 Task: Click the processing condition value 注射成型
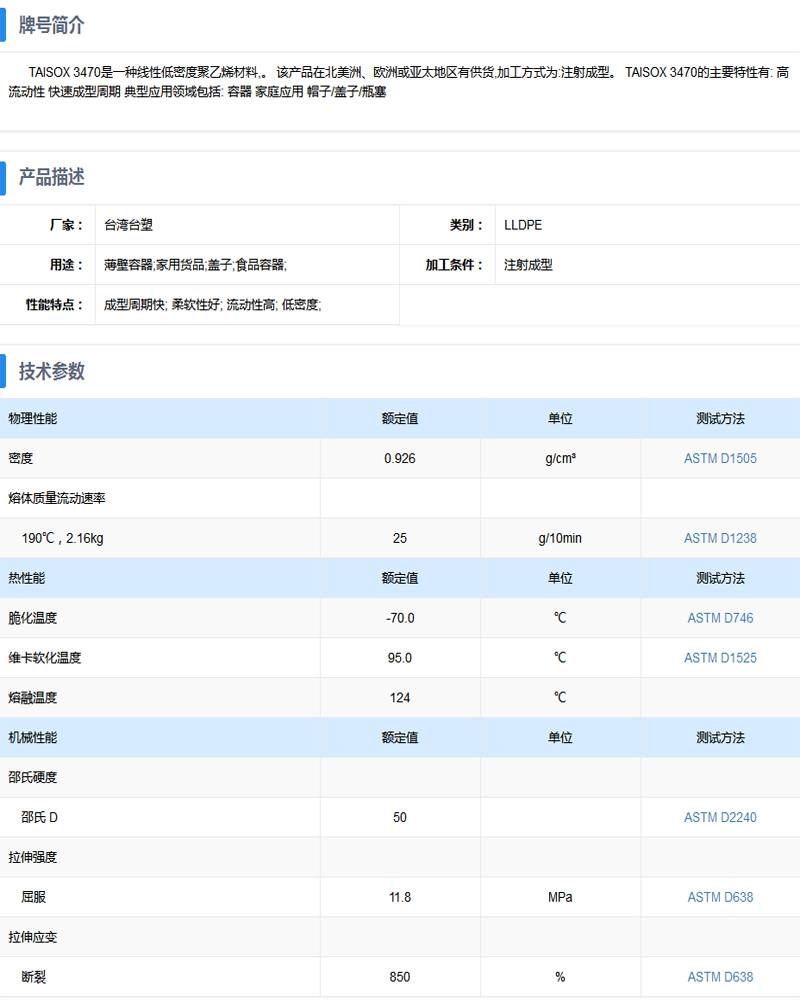528,265
